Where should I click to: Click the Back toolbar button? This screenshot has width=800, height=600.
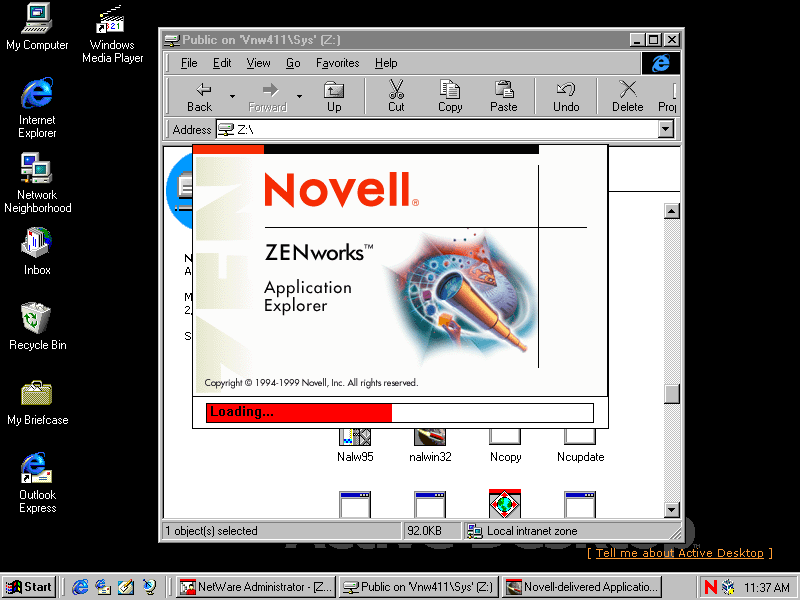point(199,97)
